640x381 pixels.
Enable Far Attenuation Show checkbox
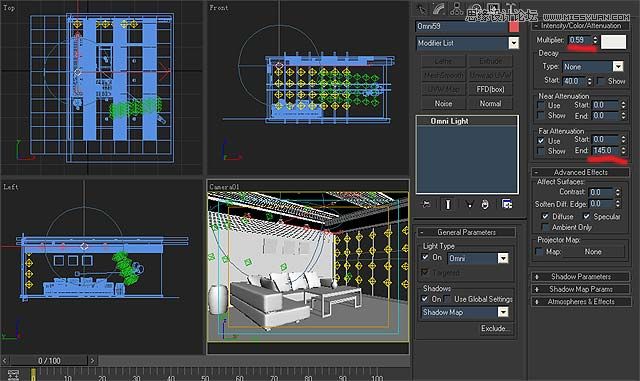point(541,151)
